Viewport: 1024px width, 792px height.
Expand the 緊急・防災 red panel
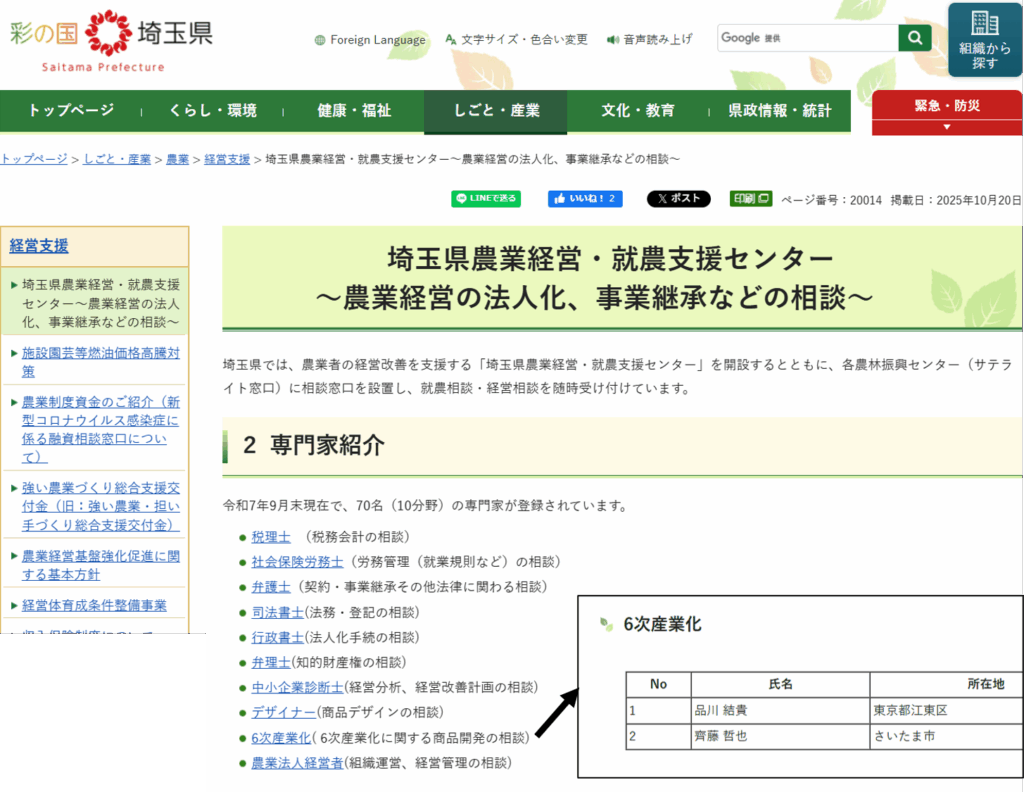pos(946,112)
